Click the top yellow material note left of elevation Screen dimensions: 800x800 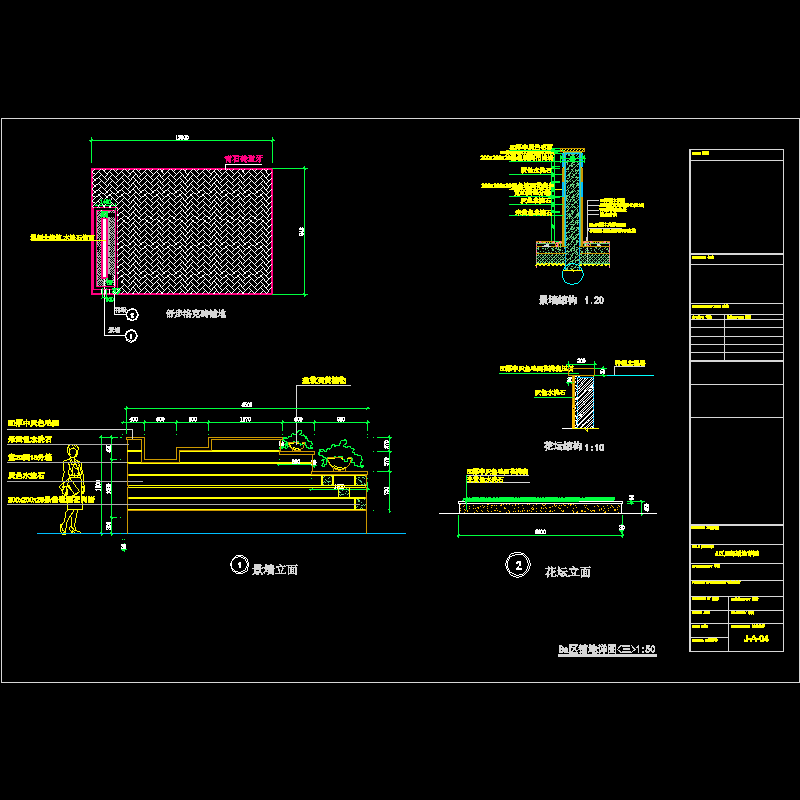click(x=34, y=423)
